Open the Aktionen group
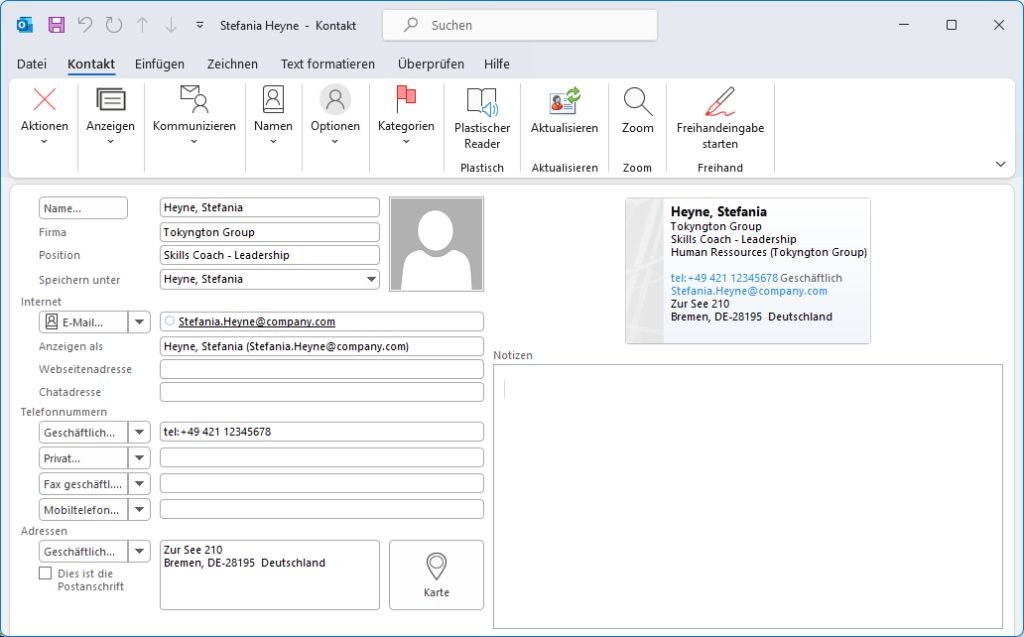The image size is (1024, 637). pos(44,116)
